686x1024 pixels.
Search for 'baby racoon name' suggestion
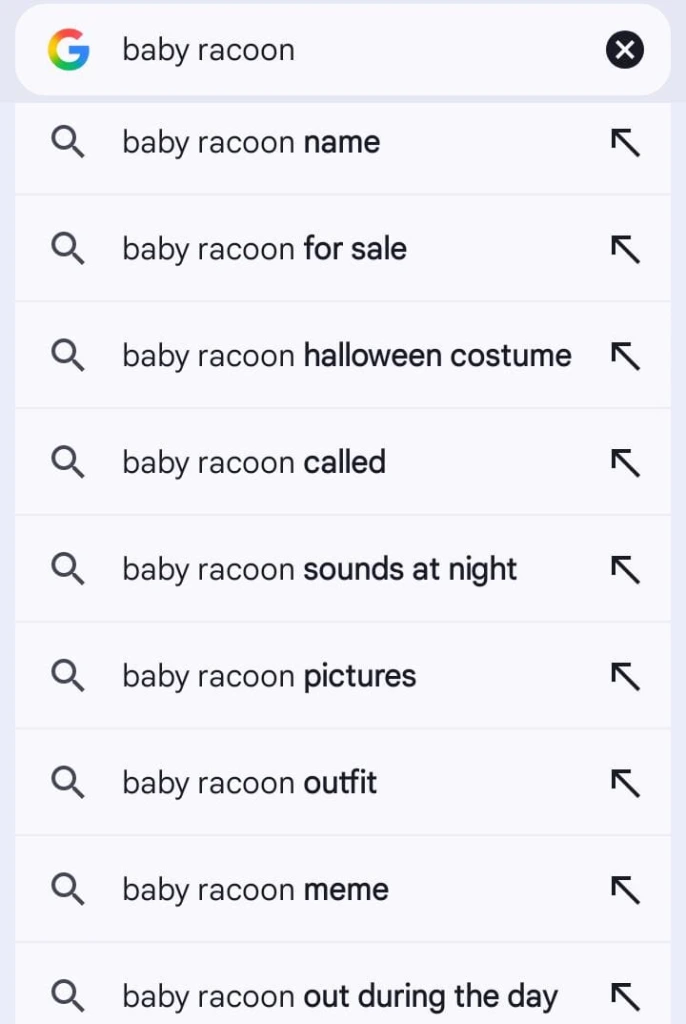pyautogui.click(x=251, y=143)
